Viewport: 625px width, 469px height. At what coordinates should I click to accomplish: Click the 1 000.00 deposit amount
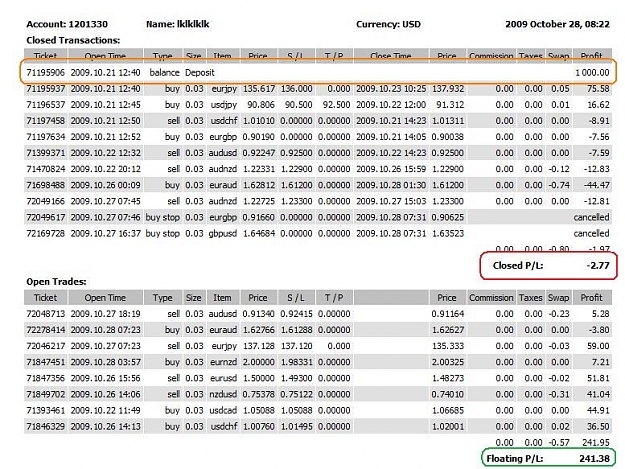(592, 73)
